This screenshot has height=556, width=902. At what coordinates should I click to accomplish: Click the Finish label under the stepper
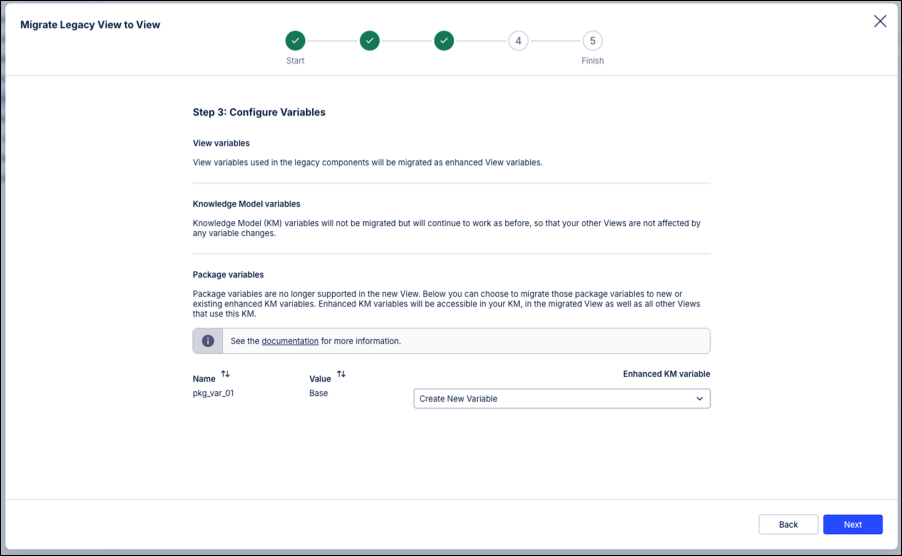pos(593,61)
